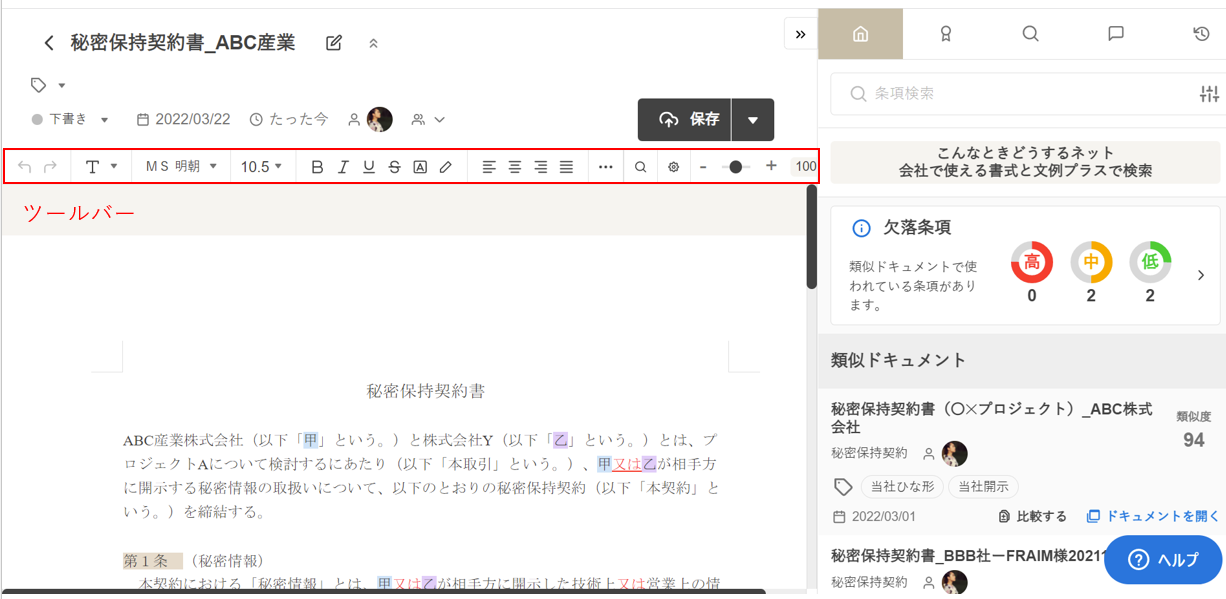This screenshot has width=1226, height=599.
Task: Center align the text
Action: pyautogui.click(x=515, y=167)
